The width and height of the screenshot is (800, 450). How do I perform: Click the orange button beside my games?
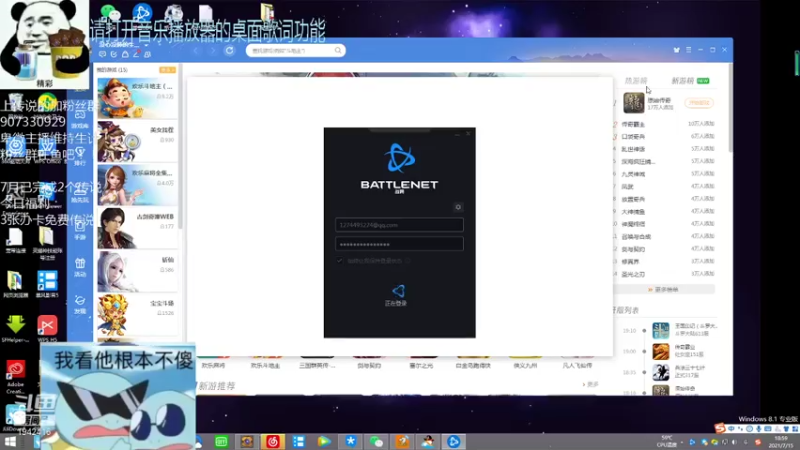pos(167,70)
